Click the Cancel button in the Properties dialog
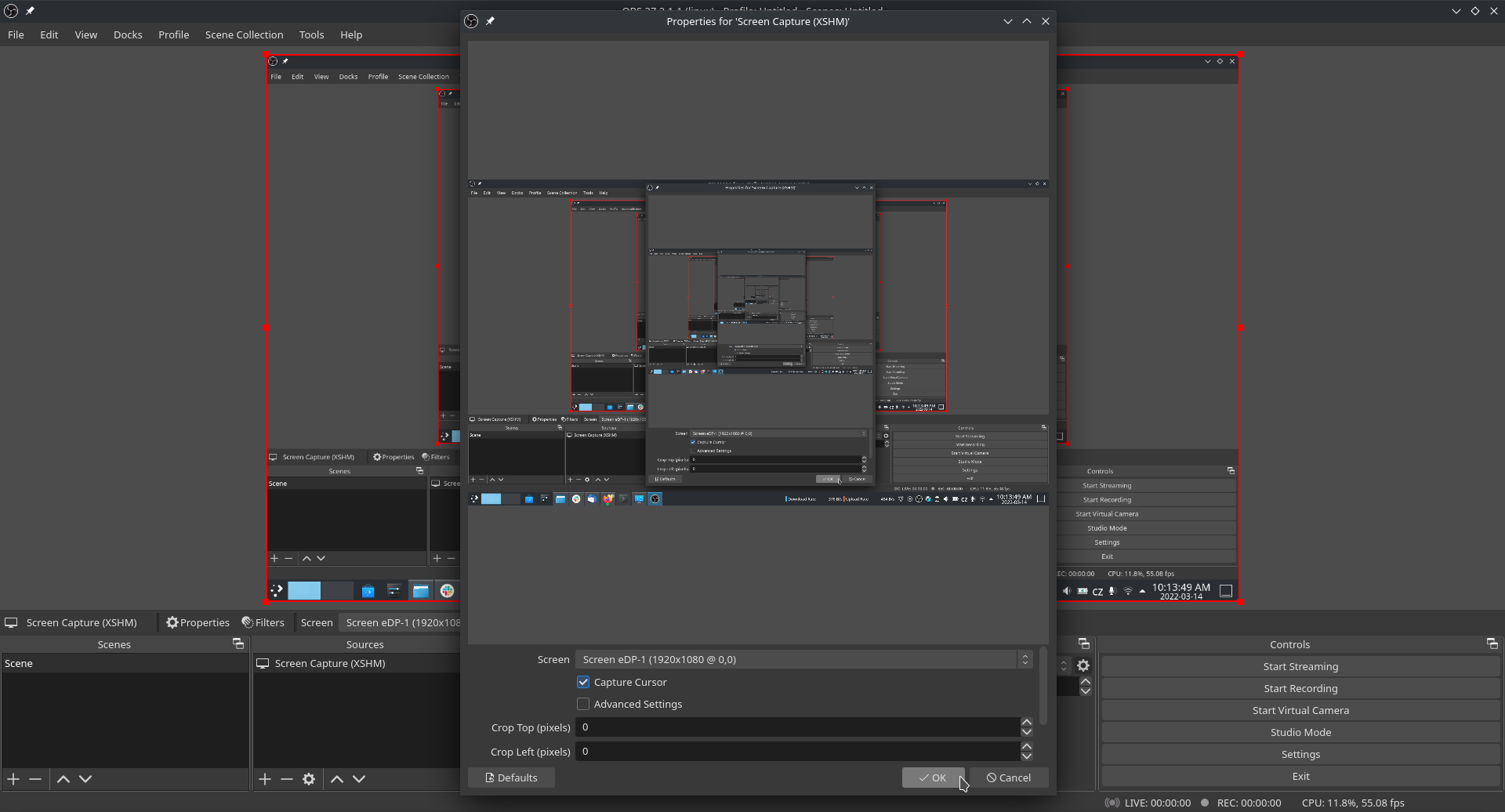1505x812 pixels. 1009,778
